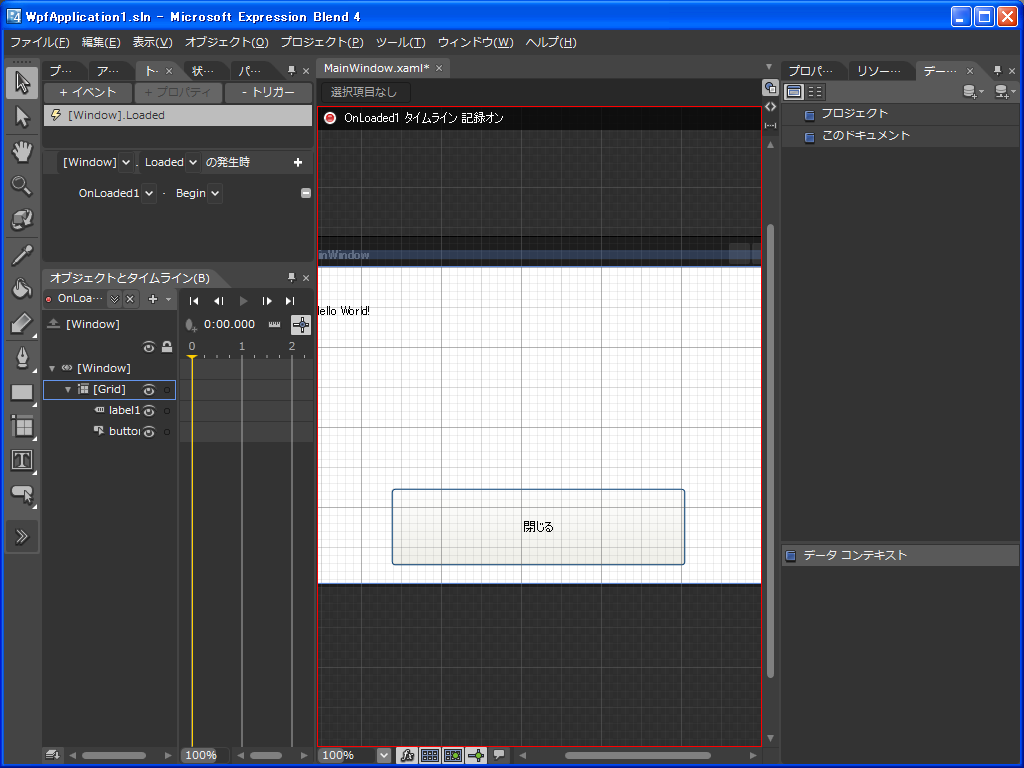Click the scope up arrow next to [Window]
The image size is (1024, 768).
[x=54, y=324]
